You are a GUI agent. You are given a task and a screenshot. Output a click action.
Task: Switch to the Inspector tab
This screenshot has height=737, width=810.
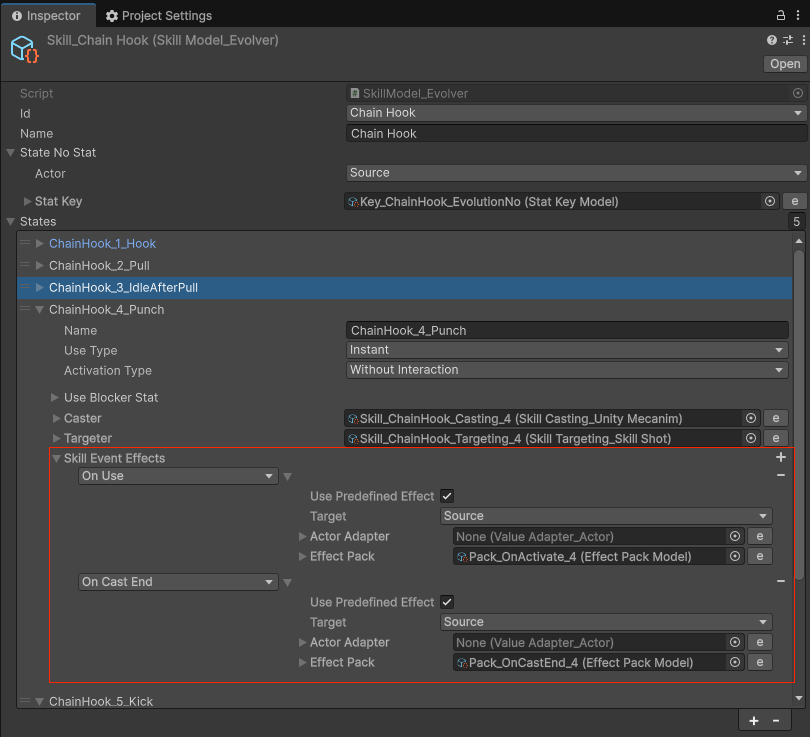pos(48,15)
